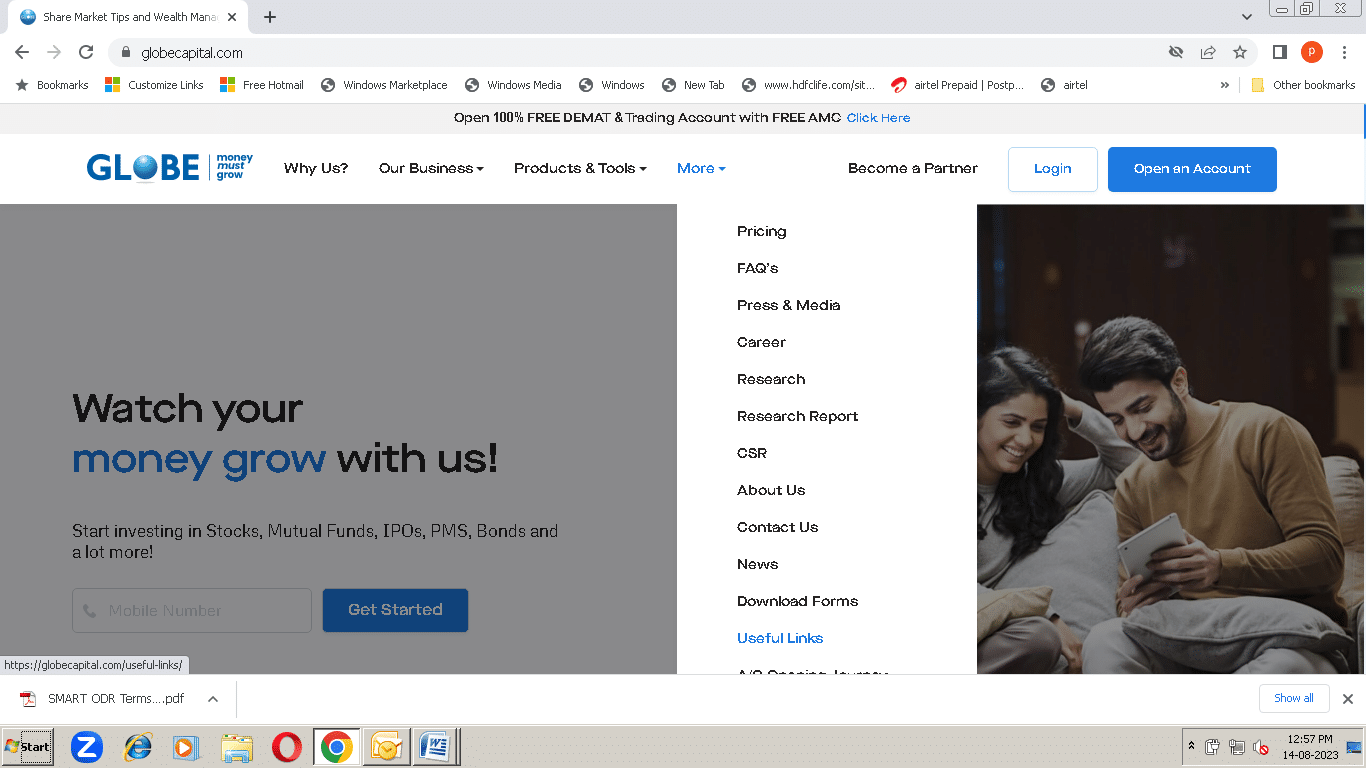Expand the Our Business dropdown

tap(431, 168)
